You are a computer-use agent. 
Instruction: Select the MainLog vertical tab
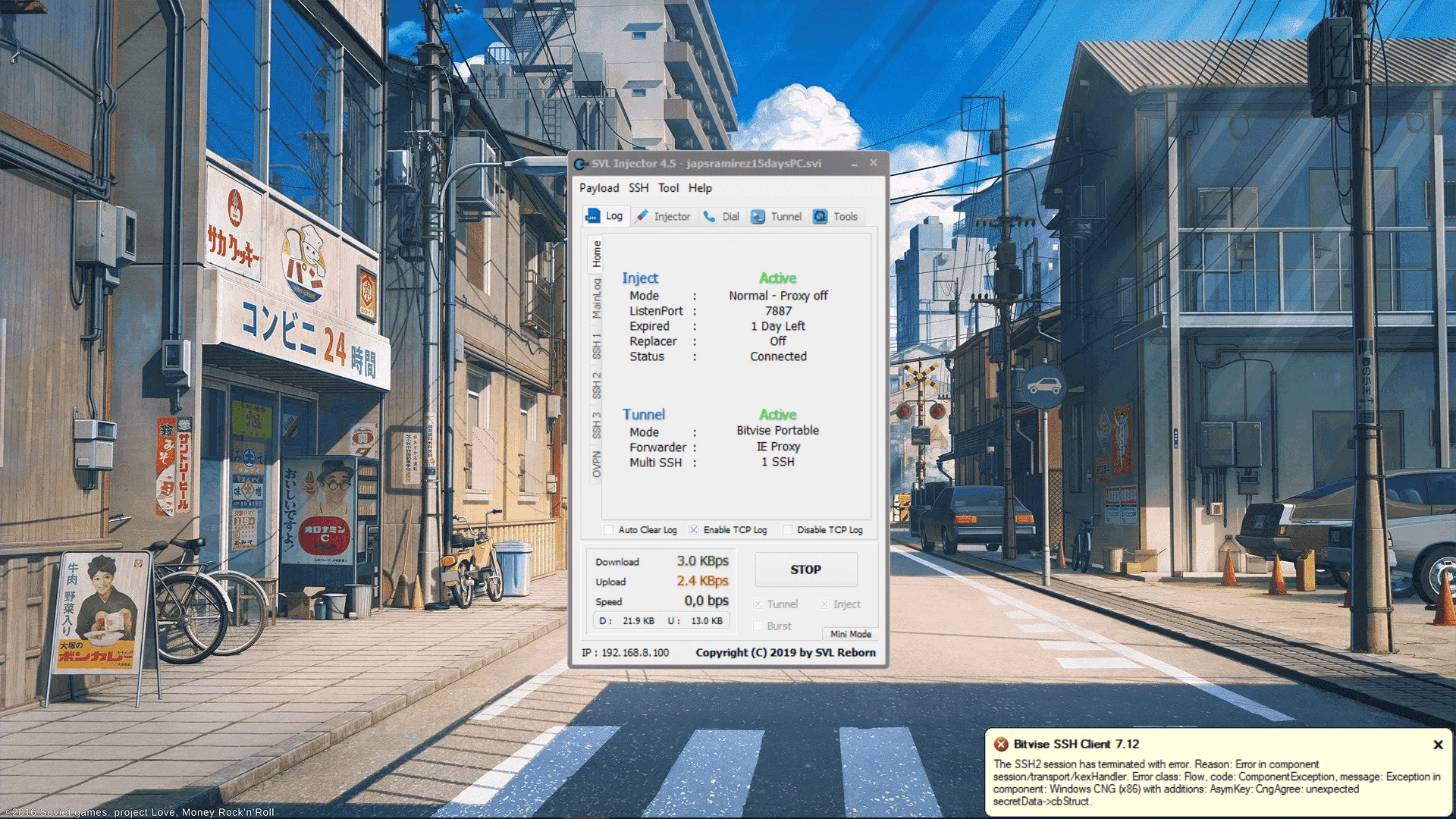point(597,299)
